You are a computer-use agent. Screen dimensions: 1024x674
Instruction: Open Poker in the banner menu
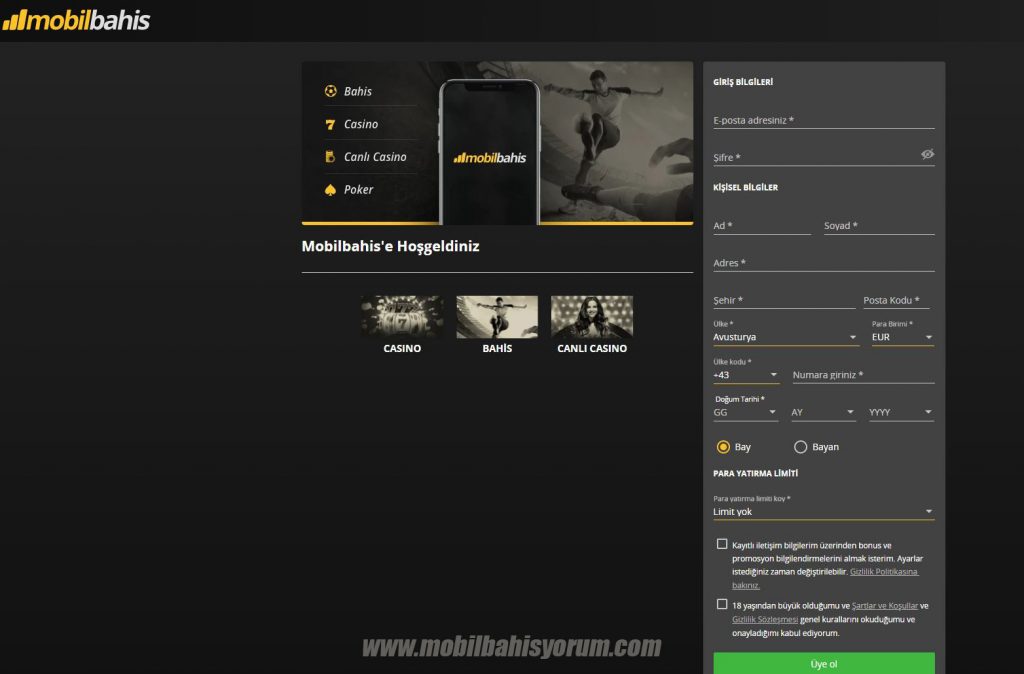coord(359,189)
